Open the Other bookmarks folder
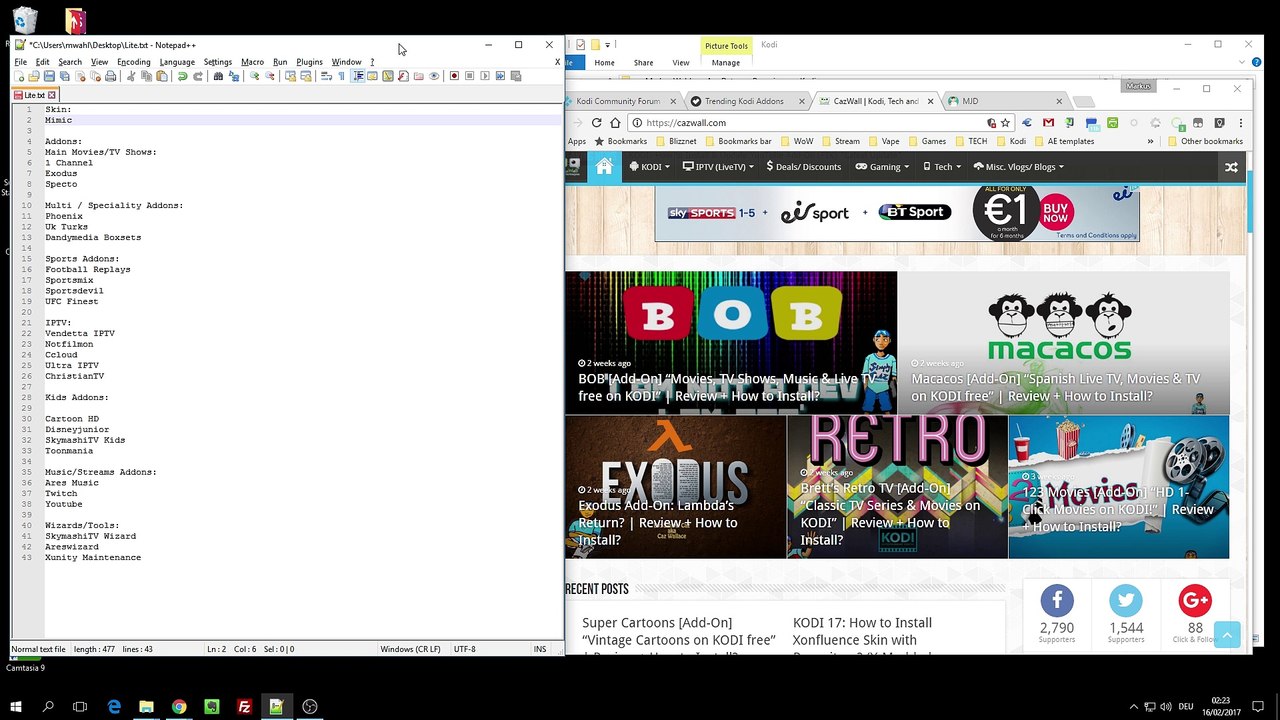The width and height of the screenshot is (1280, 720). click(x=1203, y=141)
